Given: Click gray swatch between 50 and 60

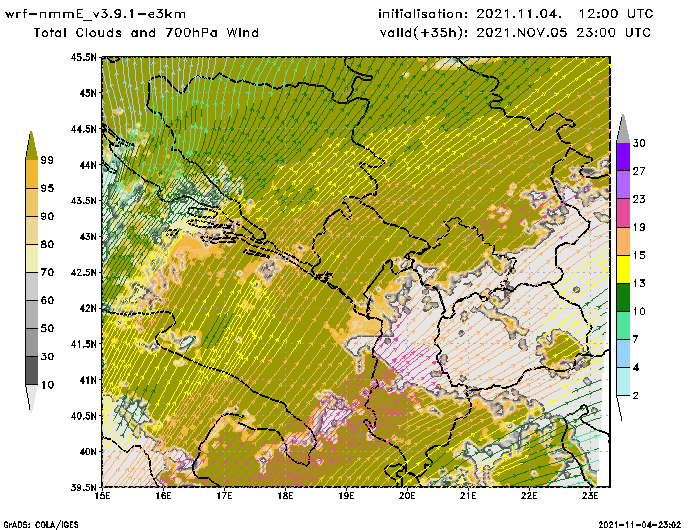Looking at the screenshot, I should click(x=32, y=314).
